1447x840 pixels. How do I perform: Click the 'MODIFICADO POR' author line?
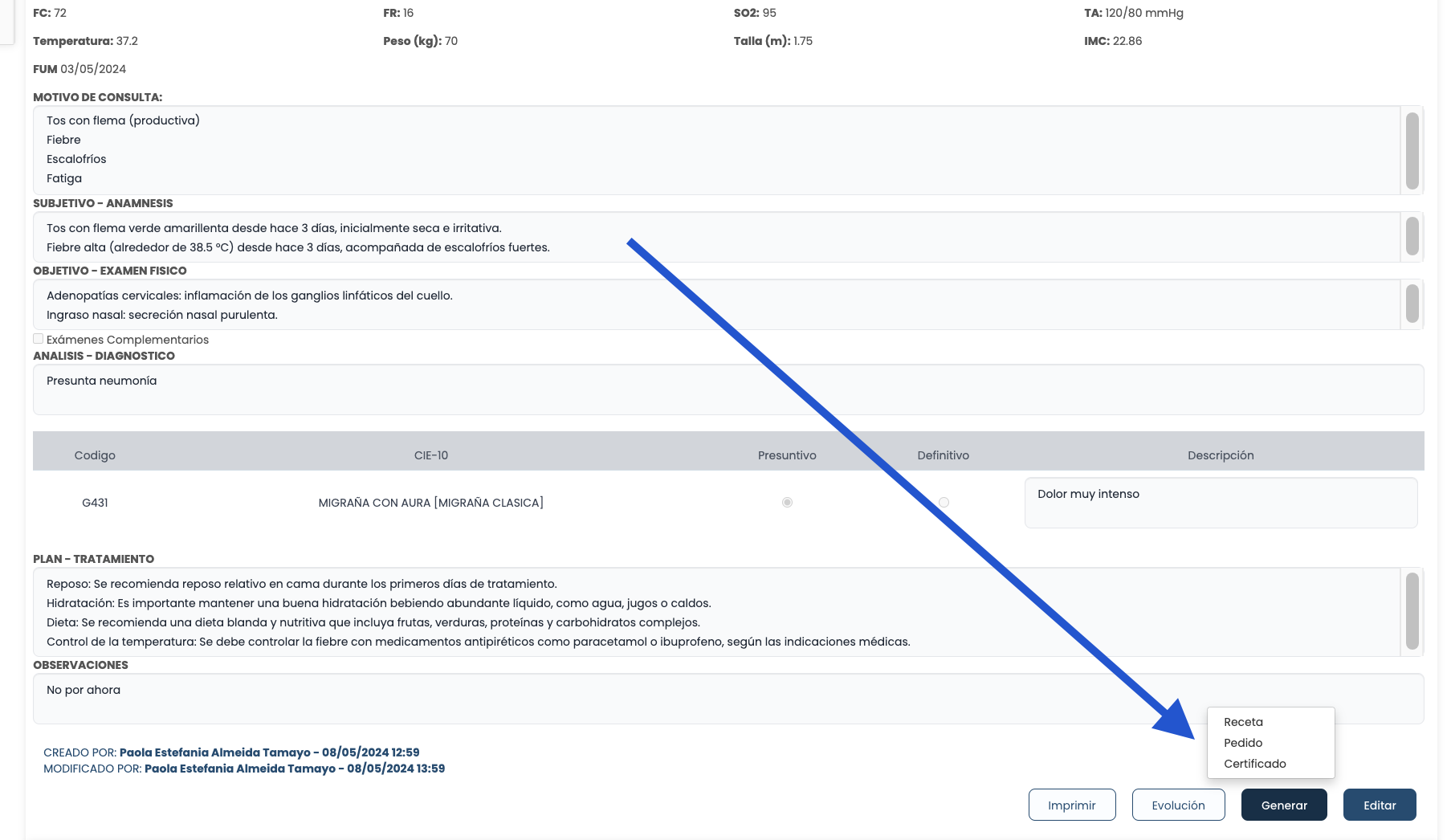click(x=244, y=769)
